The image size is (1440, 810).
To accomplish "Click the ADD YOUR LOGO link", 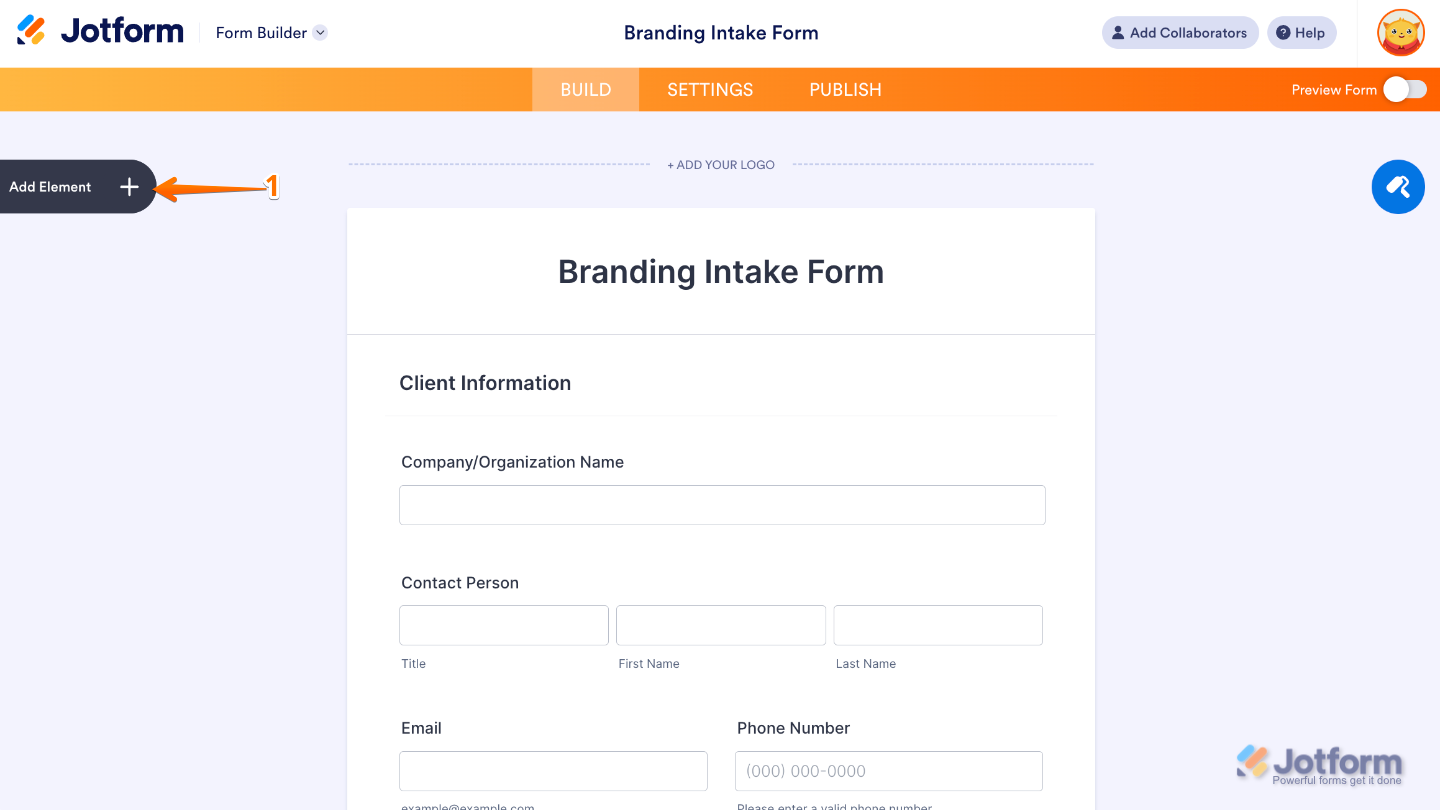I will point(721,164).
